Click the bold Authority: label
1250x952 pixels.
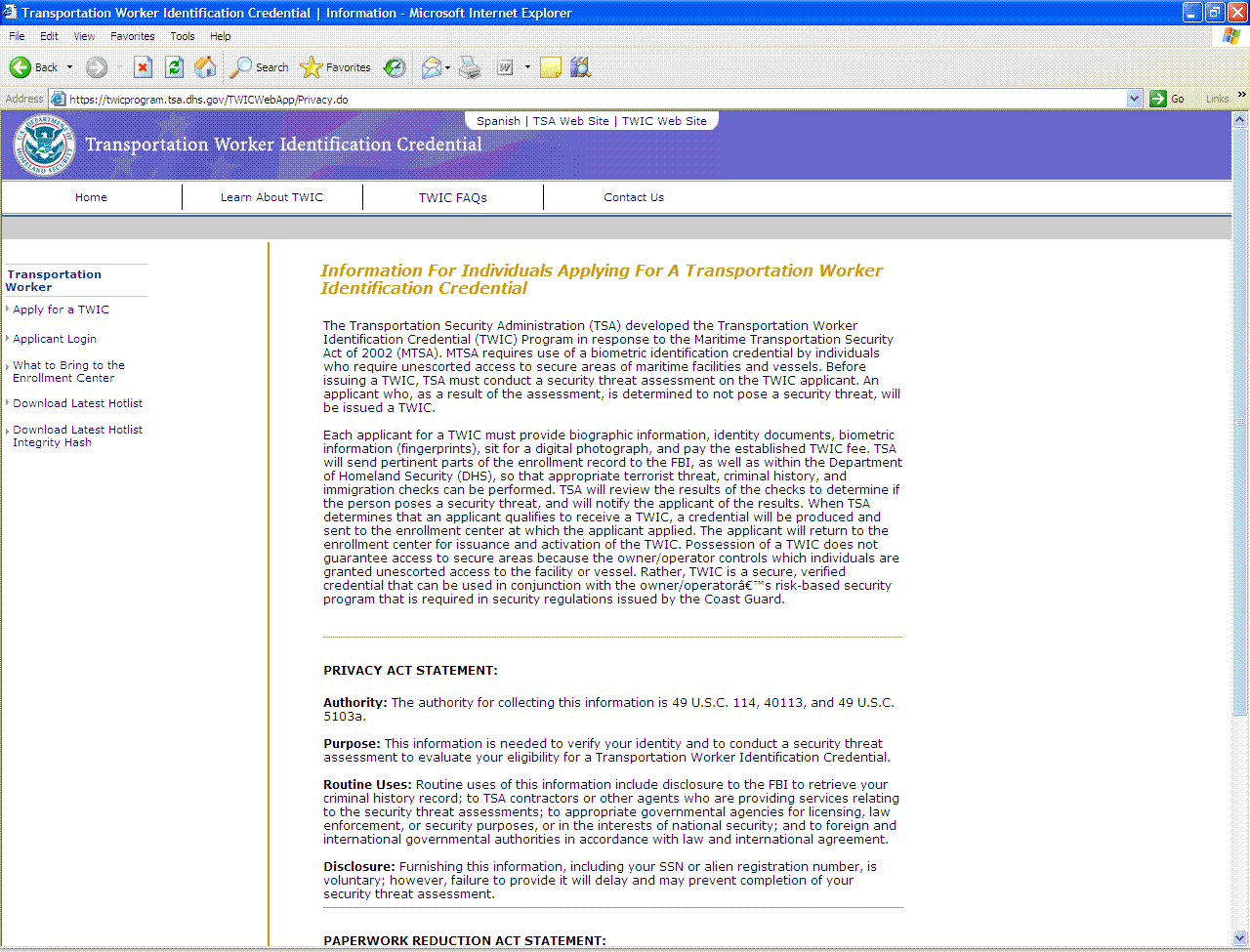(355, 702)
